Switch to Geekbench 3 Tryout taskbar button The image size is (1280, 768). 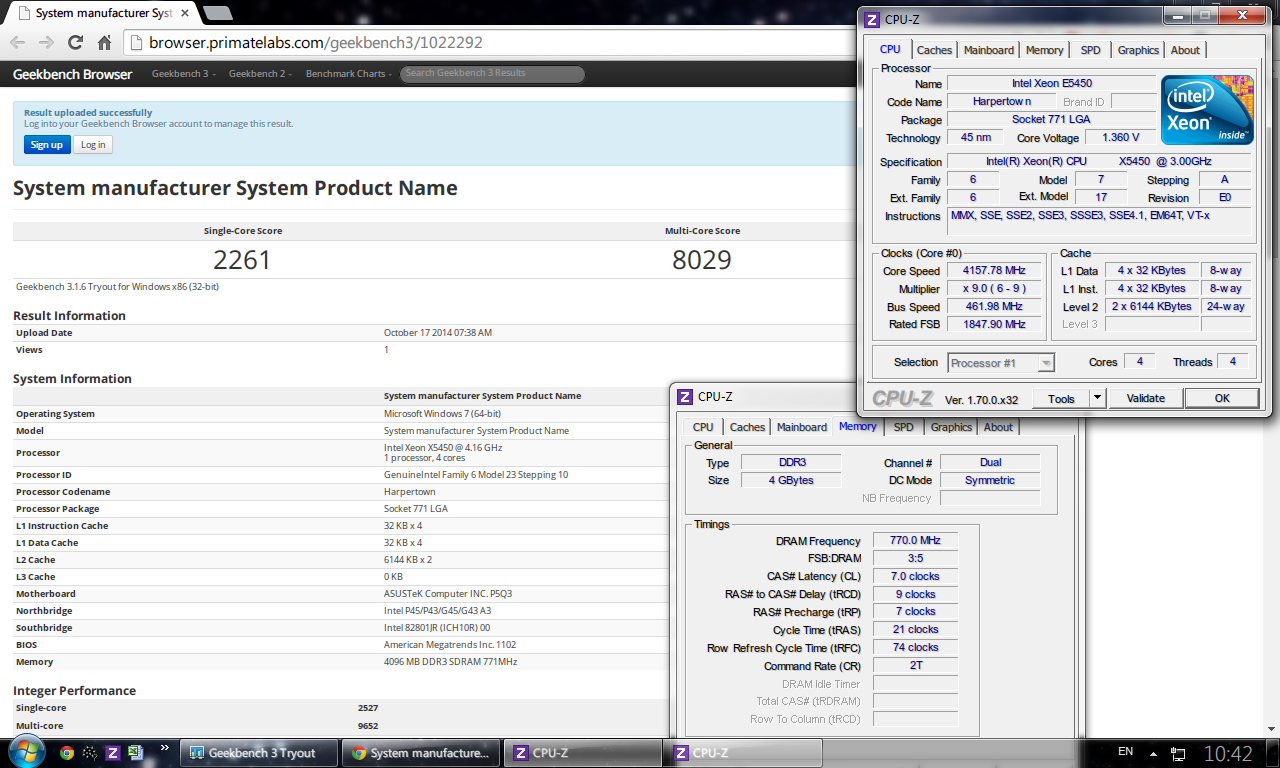[261, 753]
